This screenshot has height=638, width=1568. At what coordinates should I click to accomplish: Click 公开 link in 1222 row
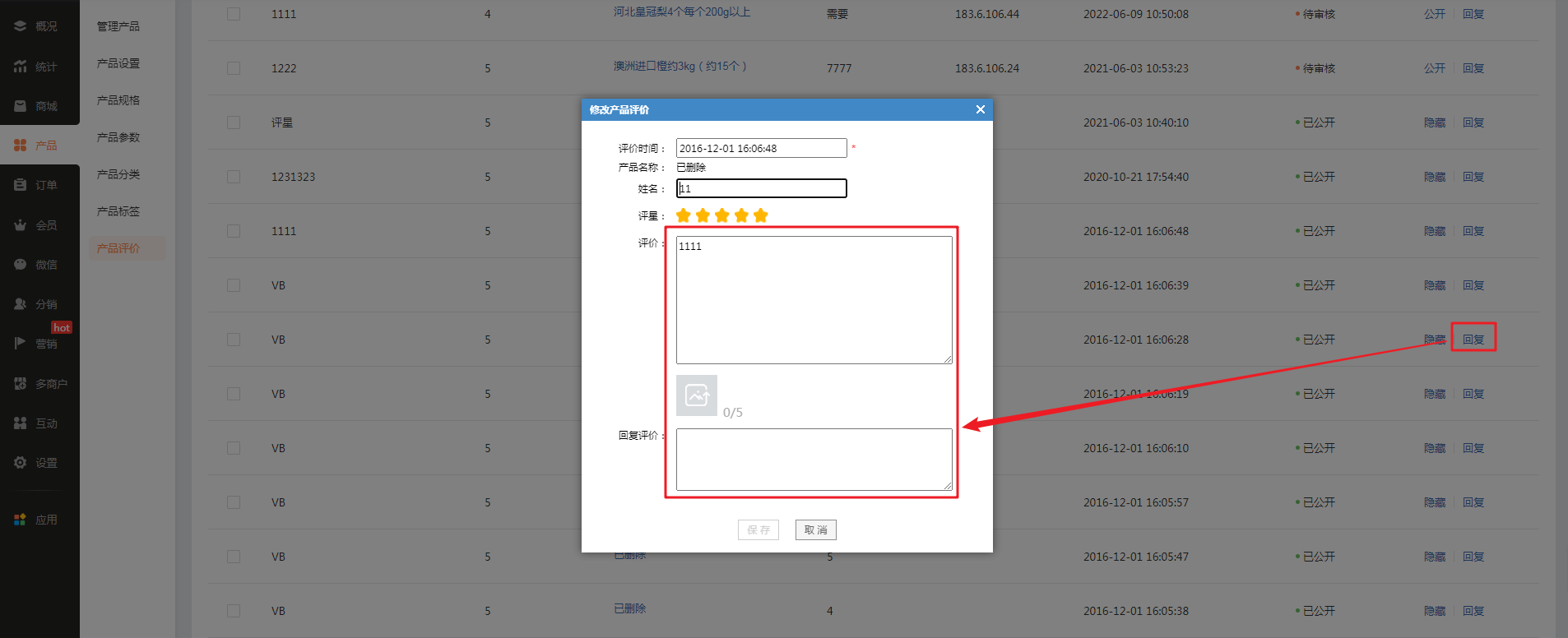(1435, 68)
